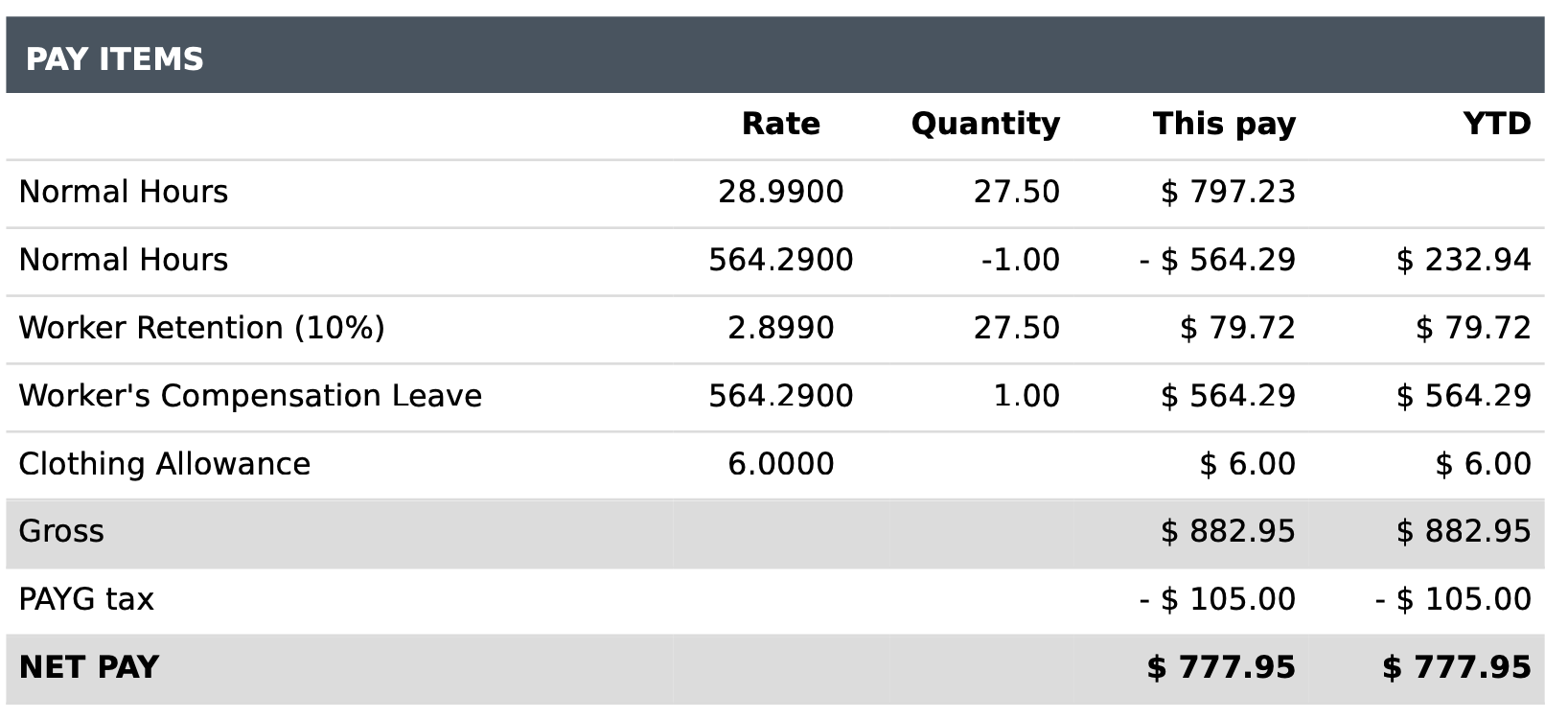Screen dimensions: 1568x719
Task: Click the Clothing Allowance label
Action: click(165, 464)
